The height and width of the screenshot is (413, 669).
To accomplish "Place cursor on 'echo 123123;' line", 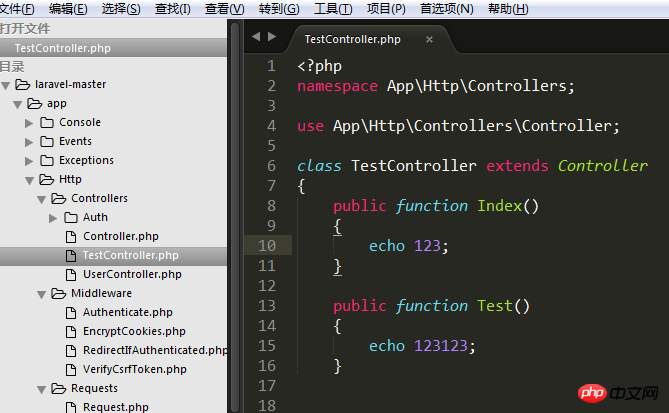I will pos(422,346).
